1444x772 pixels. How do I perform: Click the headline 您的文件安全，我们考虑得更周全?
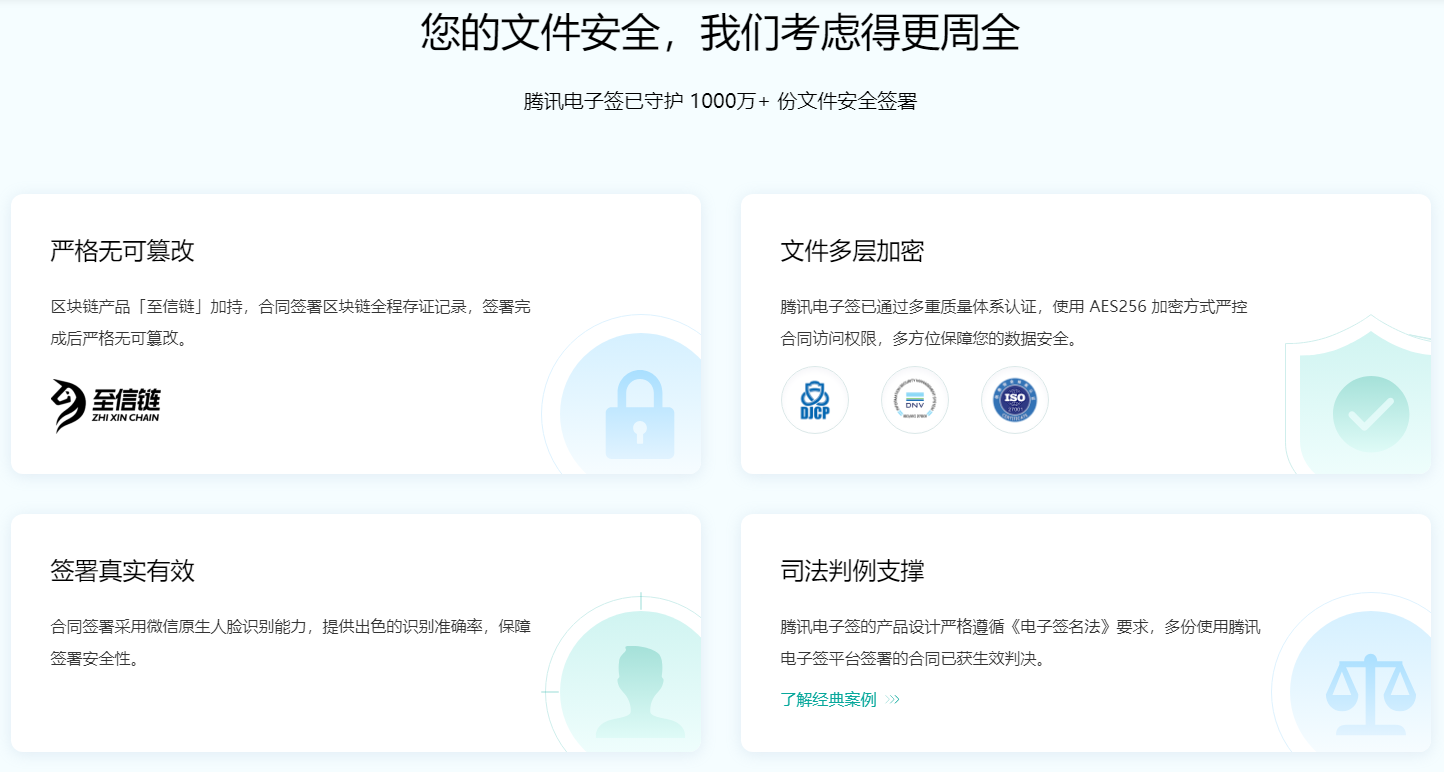tap(720, 32)
